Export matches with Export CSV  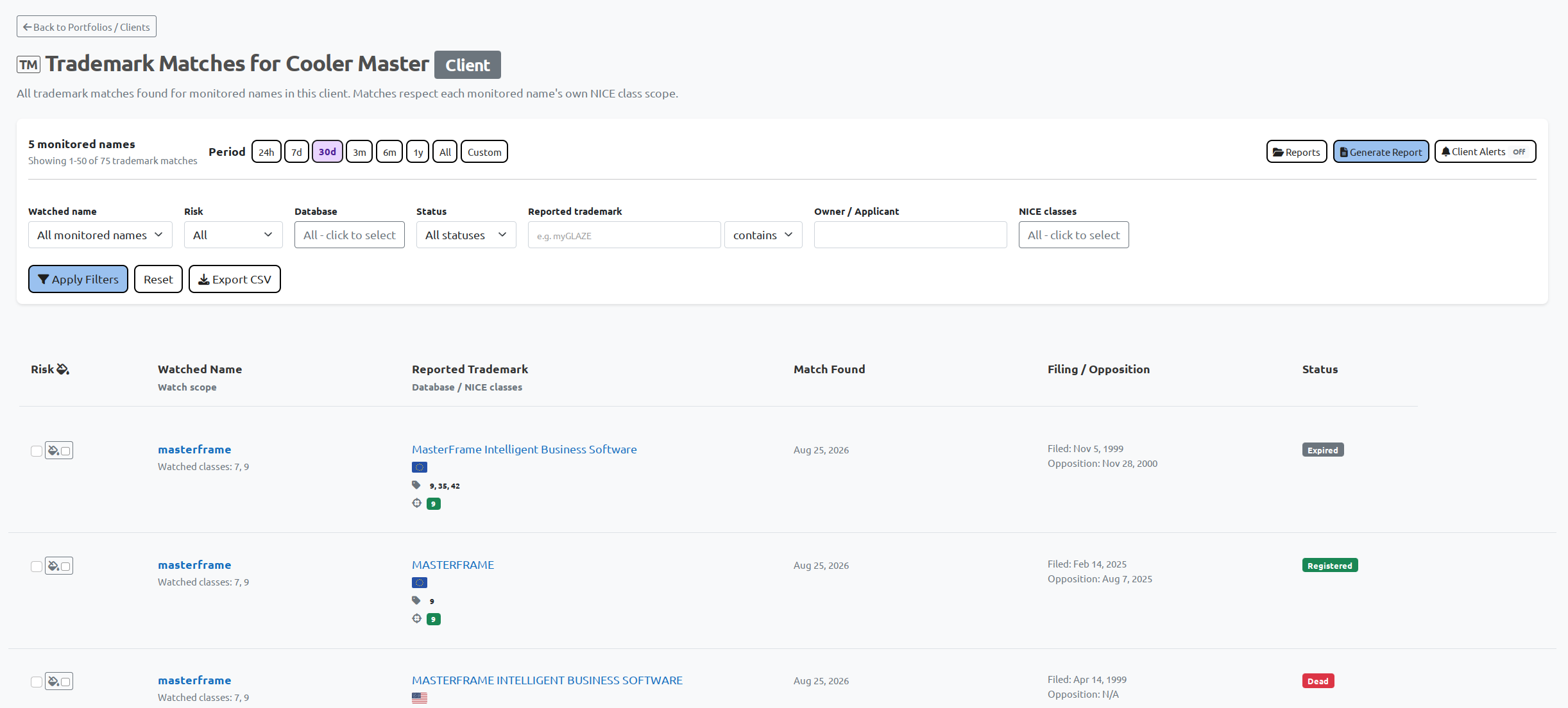click(235, 279)
